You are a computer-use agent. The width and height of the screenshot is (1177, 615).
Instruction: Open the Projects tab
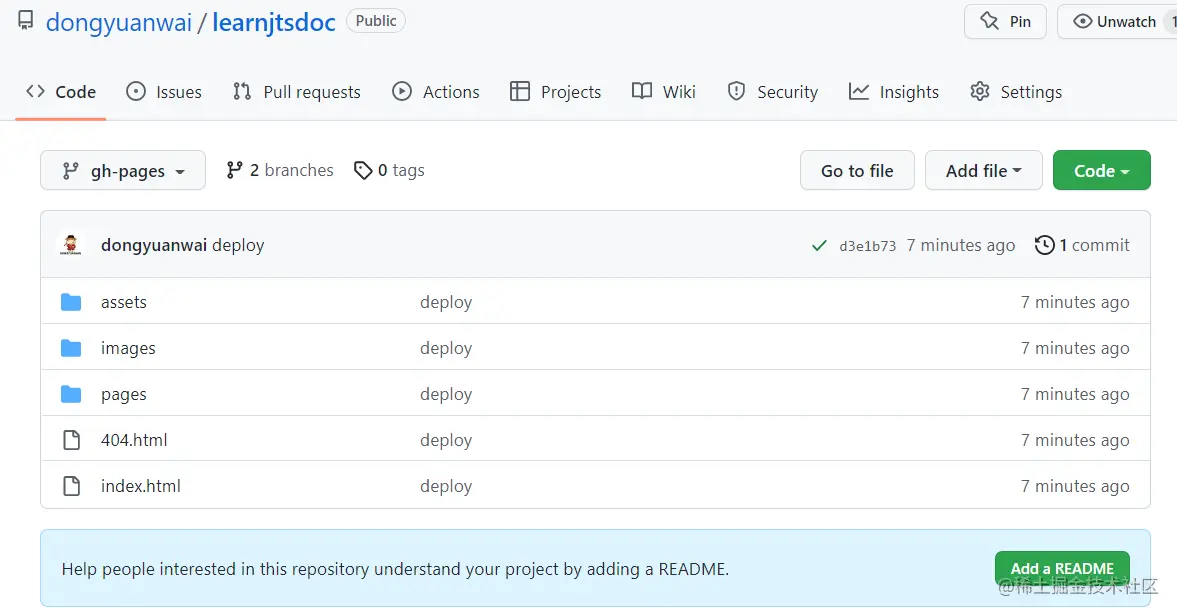[x=555, y=92]
